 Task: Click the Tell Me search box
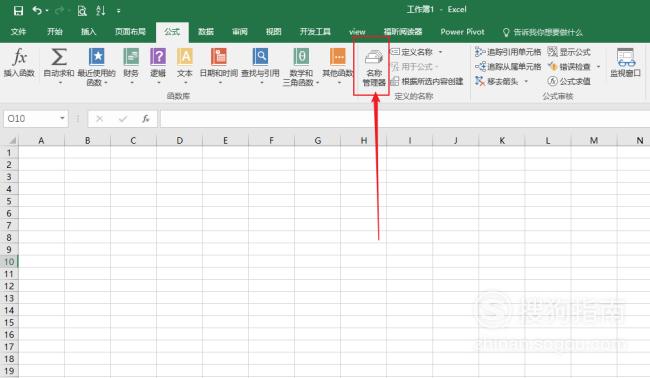coord(542,32)
